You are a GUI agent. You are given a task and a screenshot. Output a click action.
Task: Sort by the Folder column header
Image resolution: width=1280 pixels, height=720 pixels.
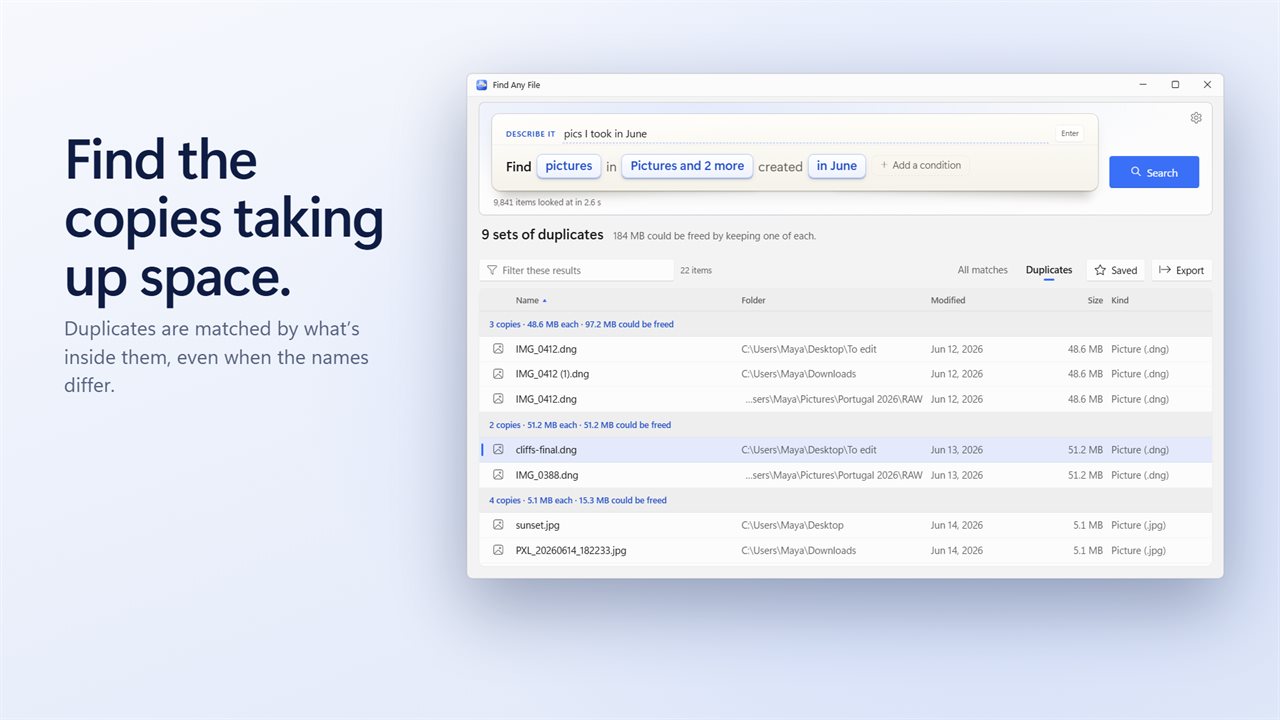[x=753, y=300]
